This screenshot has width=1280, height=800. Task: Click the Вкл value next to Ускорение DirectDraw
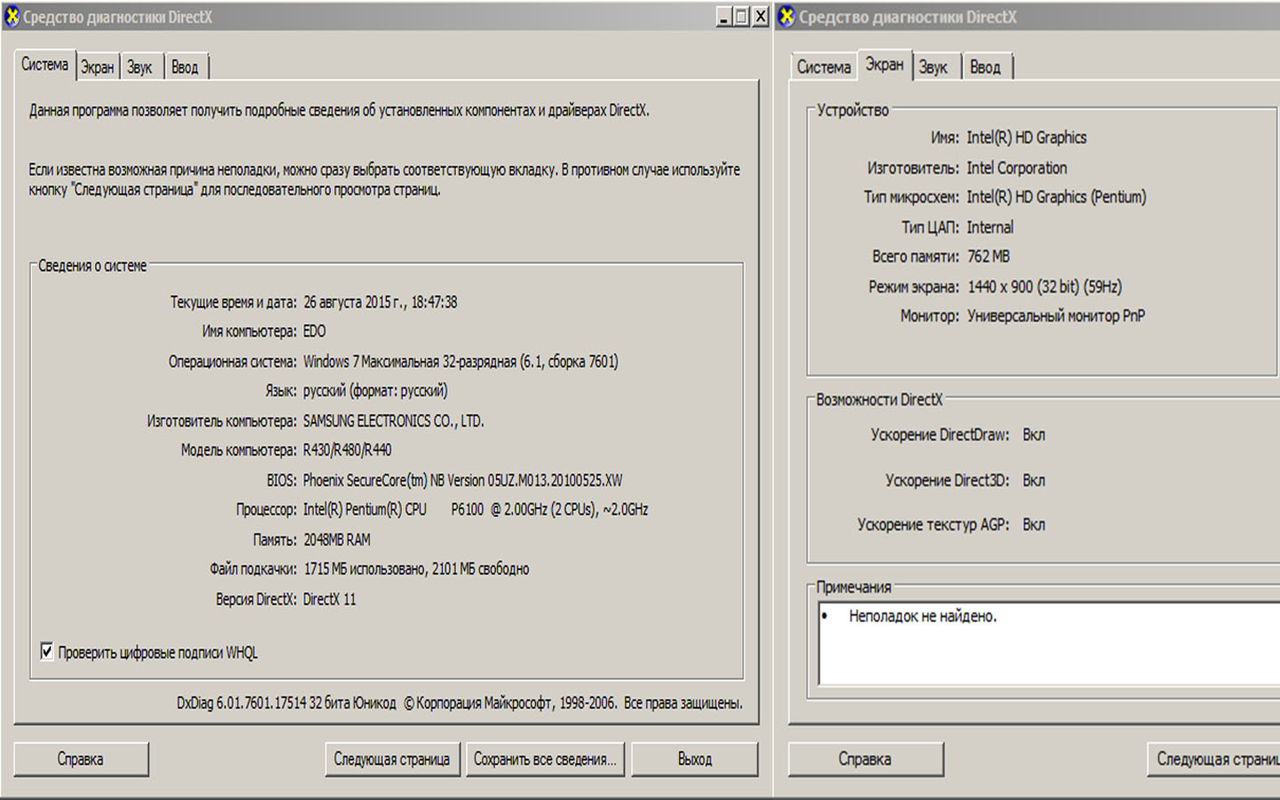click(x=1034, y=435)
